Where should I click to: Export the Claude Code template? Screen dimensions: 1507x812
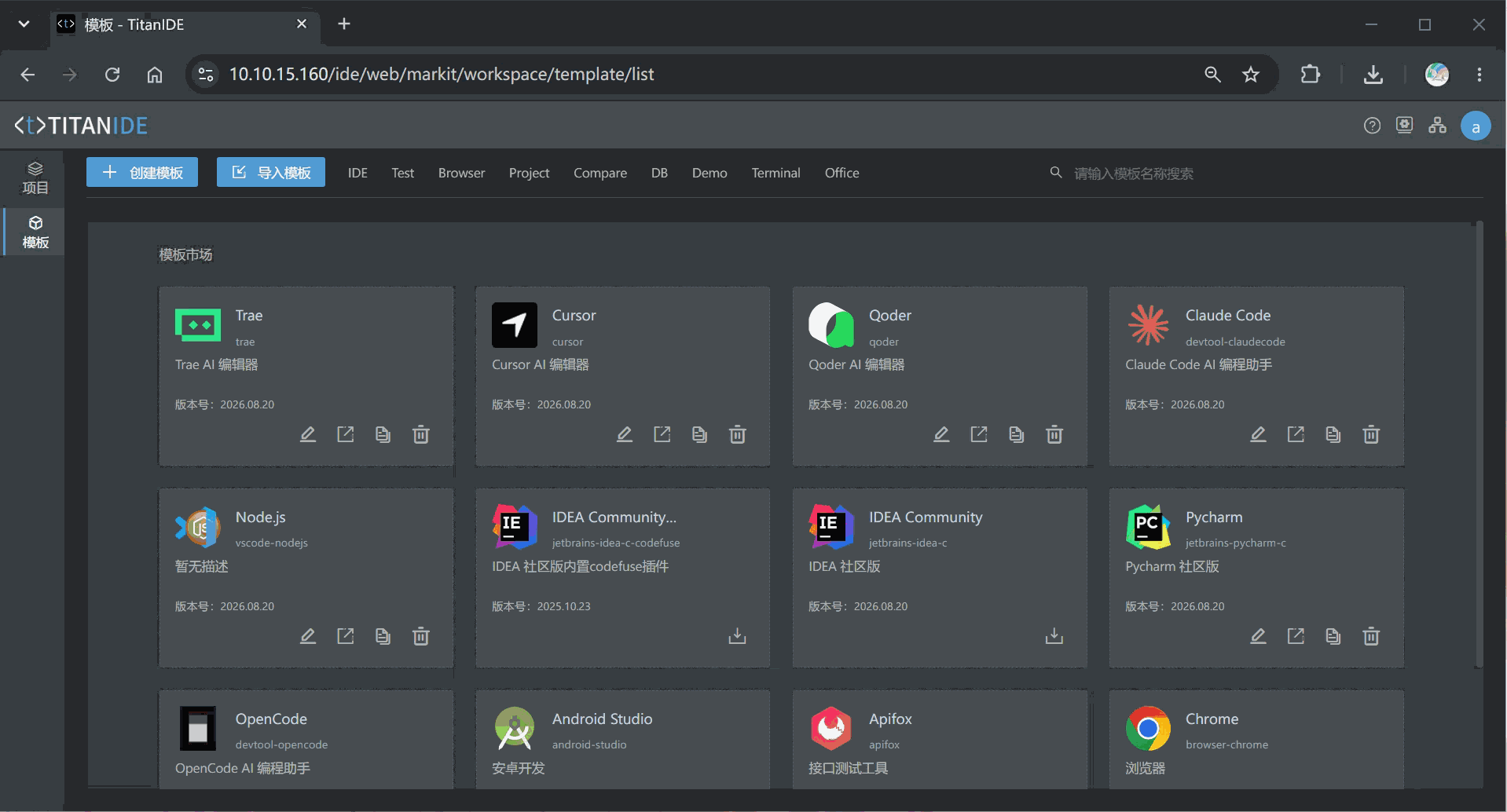(x=1296, y=434)
